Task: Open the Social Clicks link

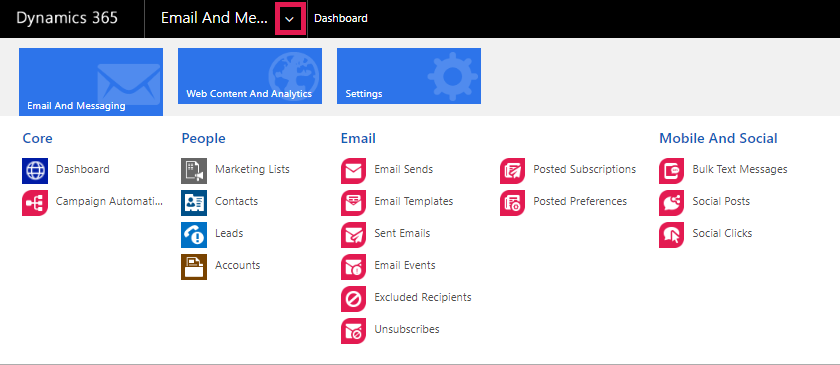Action: click(722, 233)
